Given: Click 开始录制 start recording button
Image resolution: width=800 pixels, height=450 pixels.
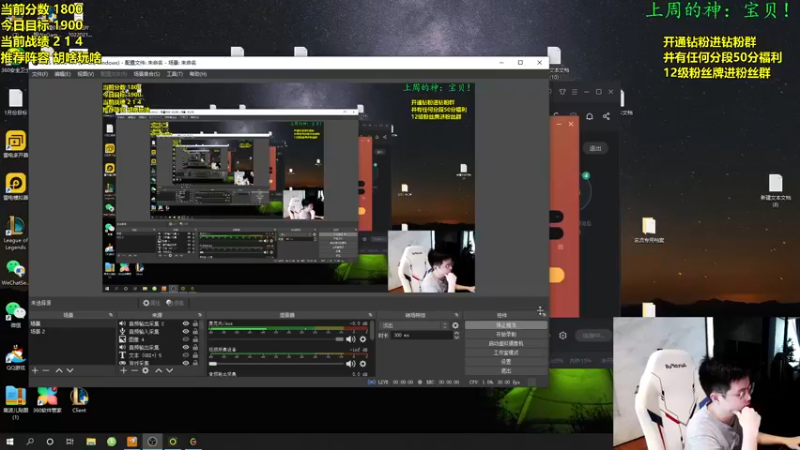Looking at the screenshot, I should point(506,334).
